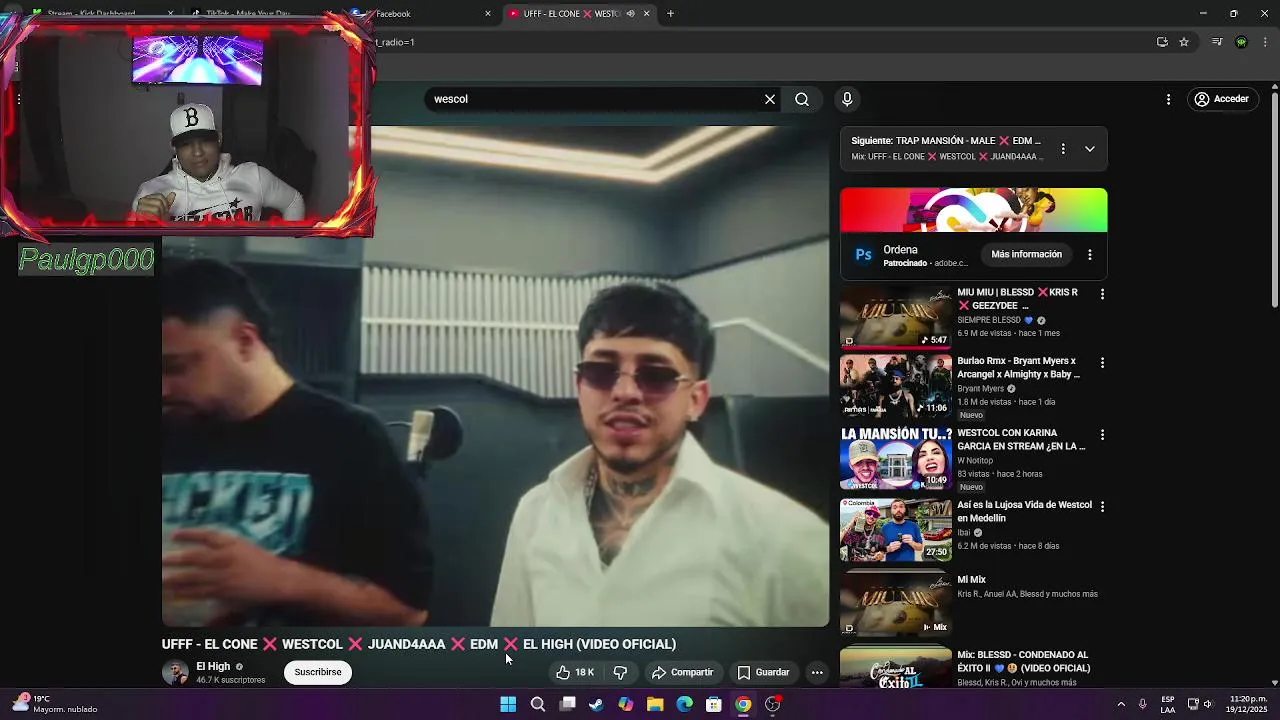The height and width of the screenshot is (720, 1280).
Task: Open OBS Studio from taskbar
Action: [x=773, y=705]
